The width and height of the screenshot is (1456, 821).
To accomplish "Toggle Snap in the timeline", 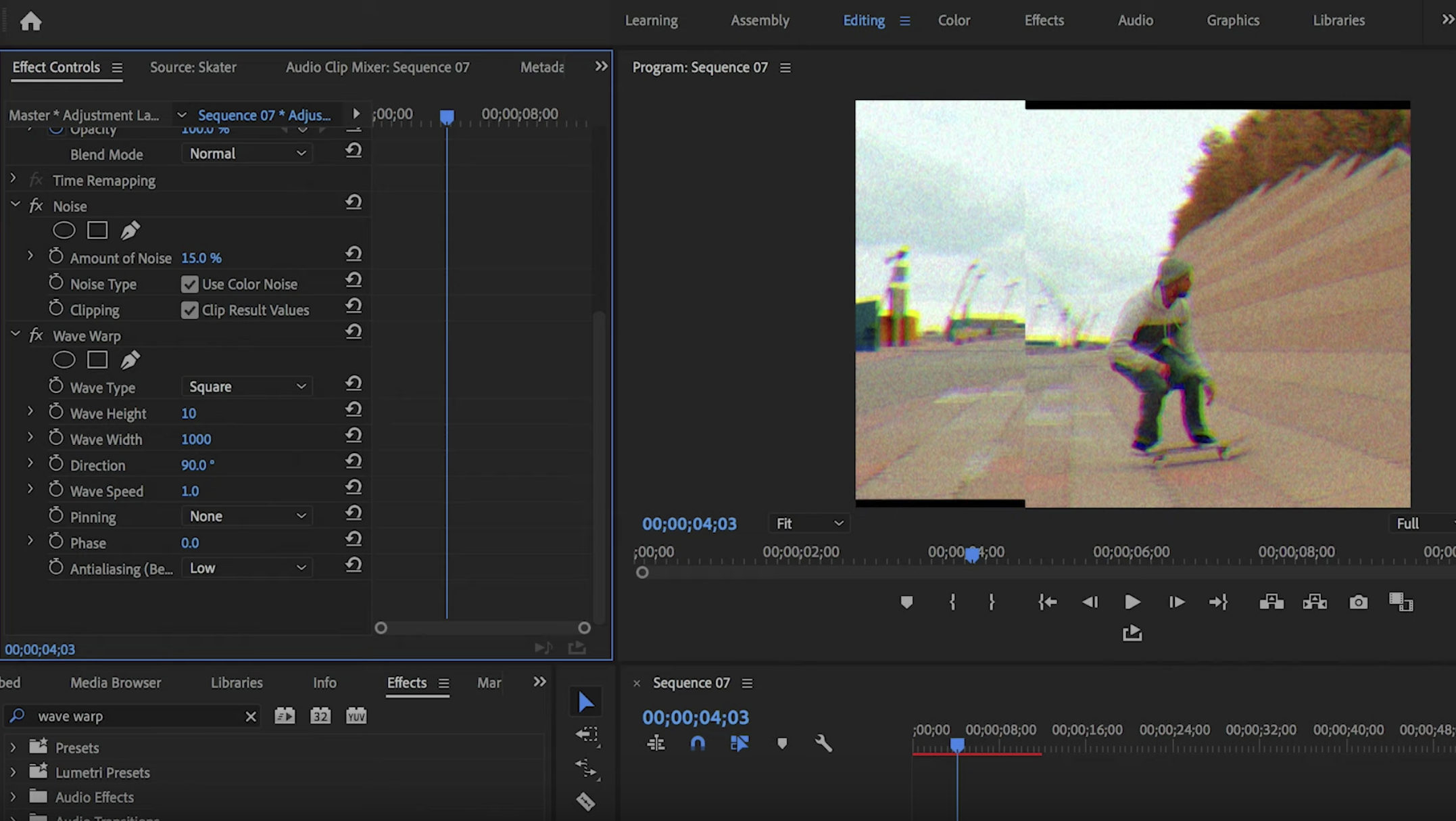I will [x=698, y=743].
